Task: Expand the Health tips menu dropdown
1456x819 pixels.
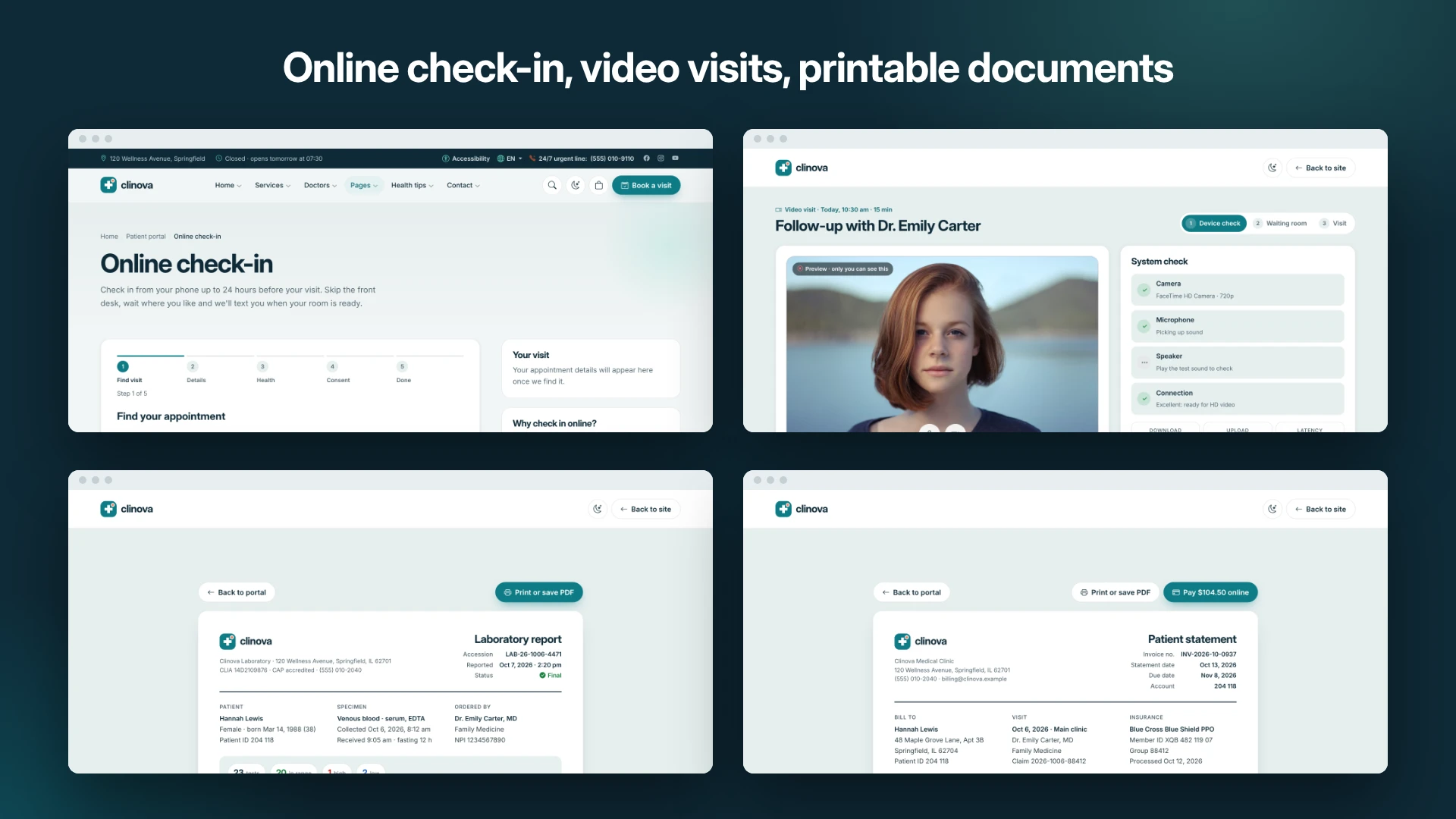Action: (x=412, y=185)
